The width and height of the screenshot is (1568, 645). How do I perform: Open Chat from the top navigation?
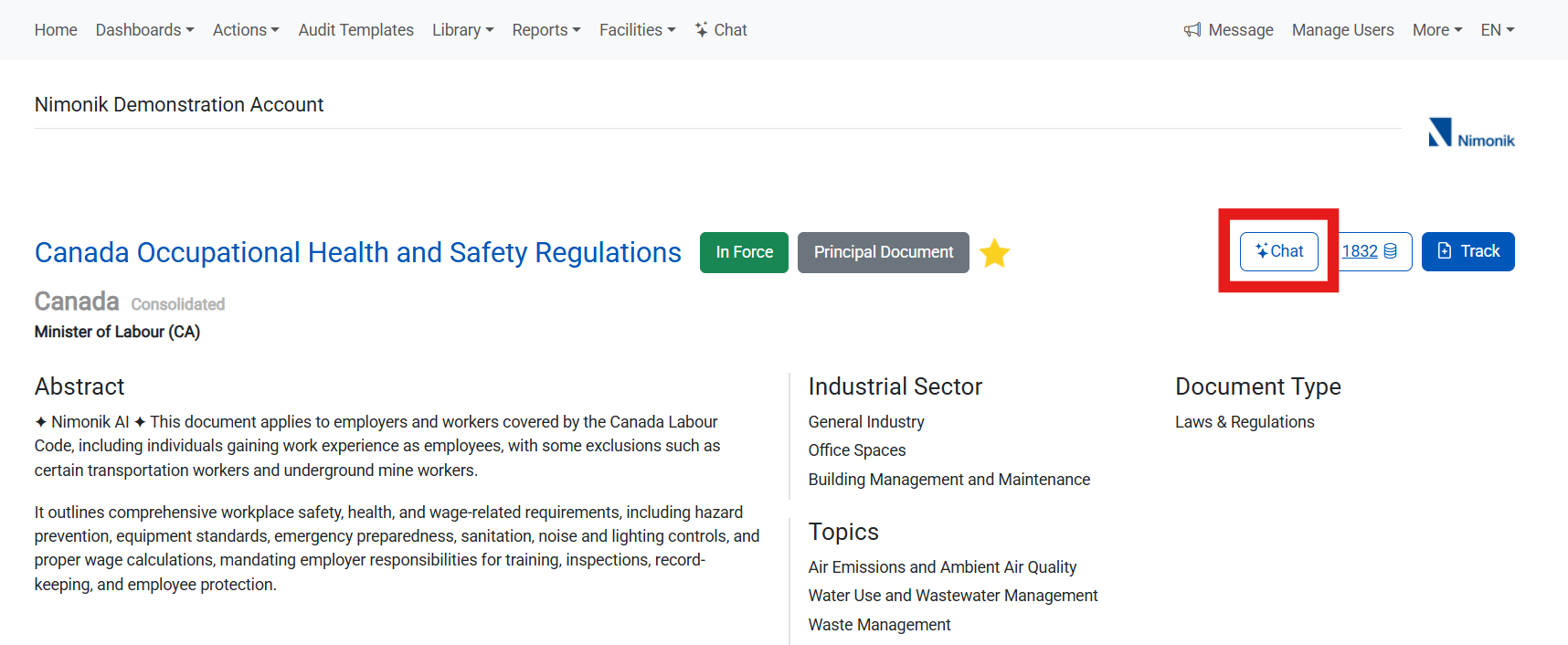pyautogui.click(x=721, y=30)
